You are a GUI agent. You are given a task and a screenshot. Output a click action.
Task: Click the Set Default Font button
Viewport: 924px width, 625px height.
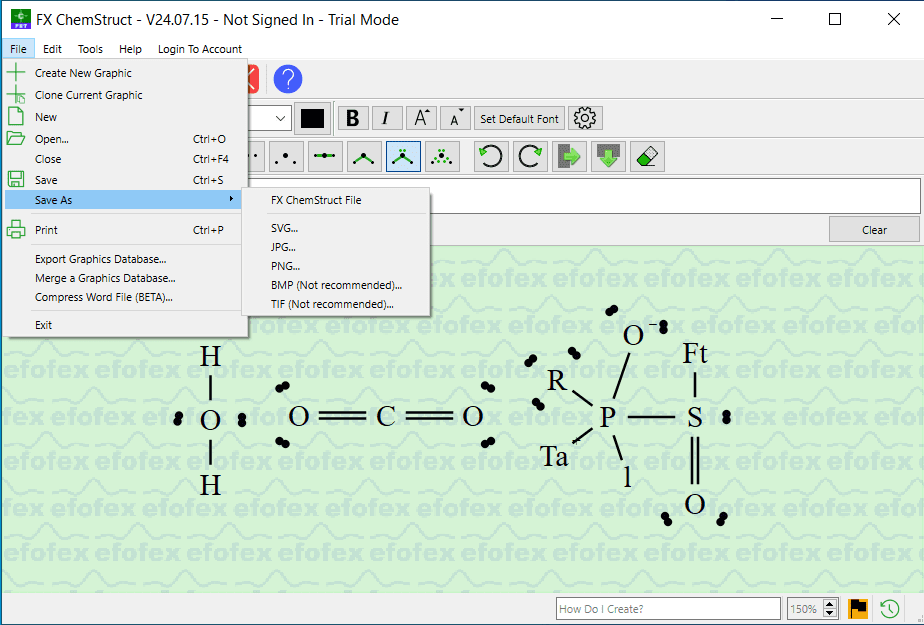(519, 118)
